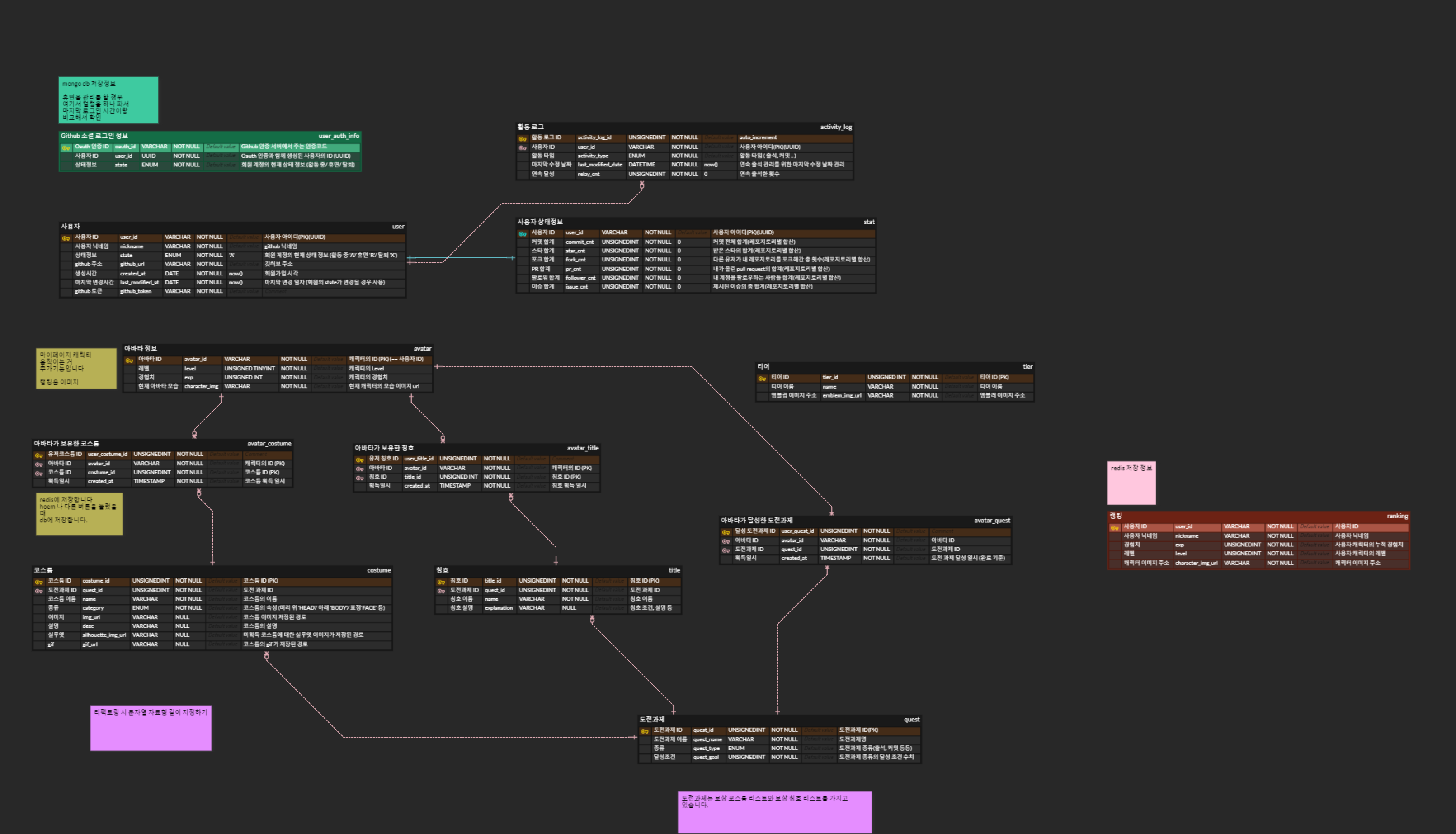
Task: Click the yellow key icon beside oauth_id
Action: tap(66, 148)
